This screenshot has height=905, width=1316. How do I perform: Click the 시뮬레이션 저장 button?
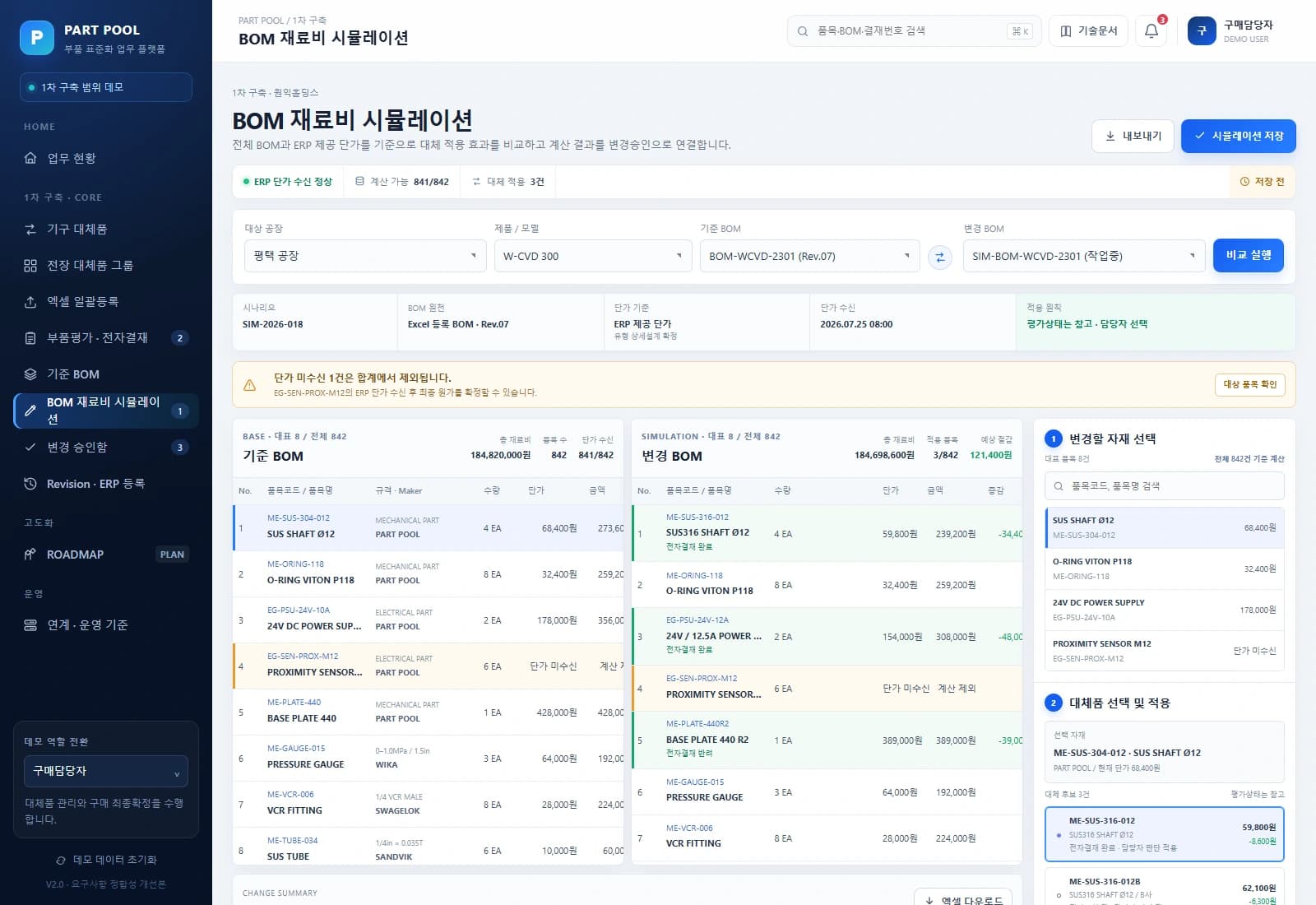[x=1238, y=136]
